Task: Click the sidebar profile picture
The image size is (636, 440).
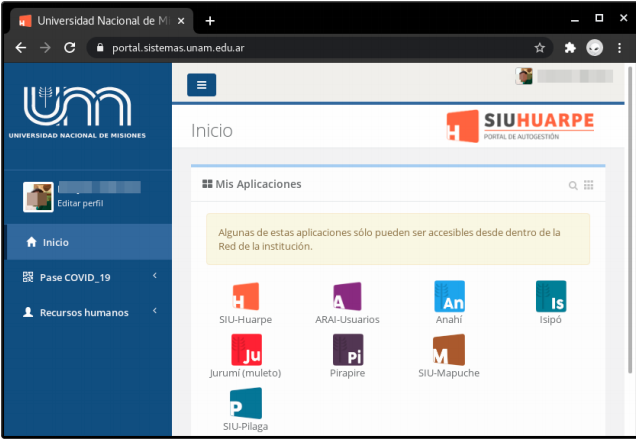Action: pyautogui.click(x=38, y=197)
